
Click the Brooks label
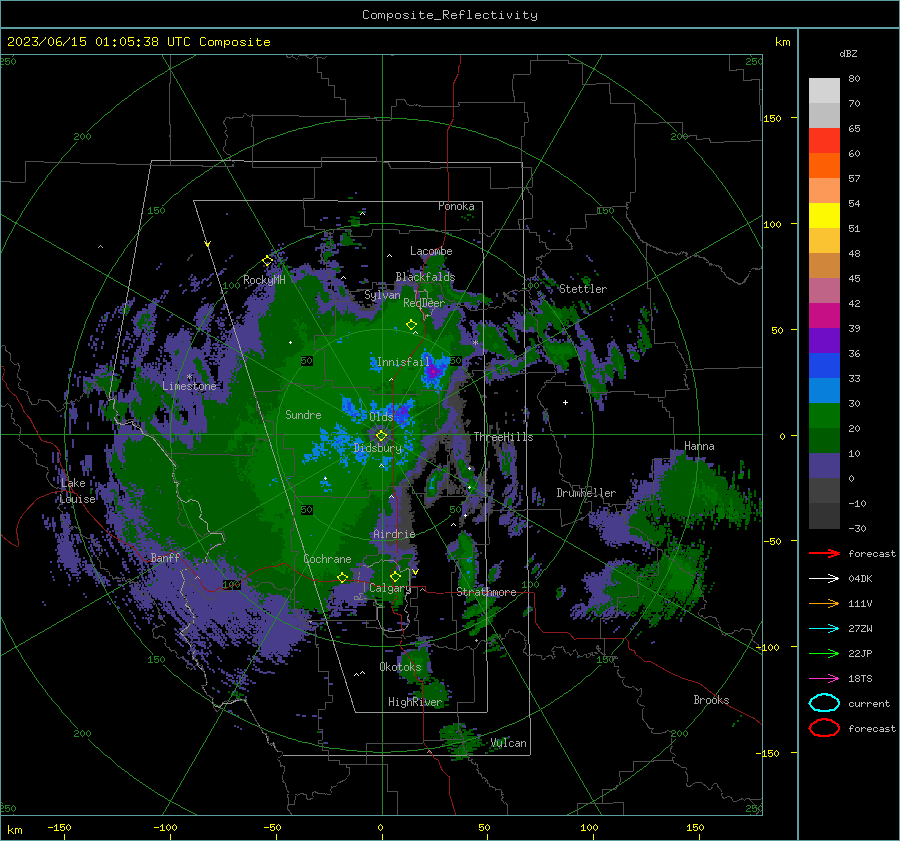click(x=711, y=700)
